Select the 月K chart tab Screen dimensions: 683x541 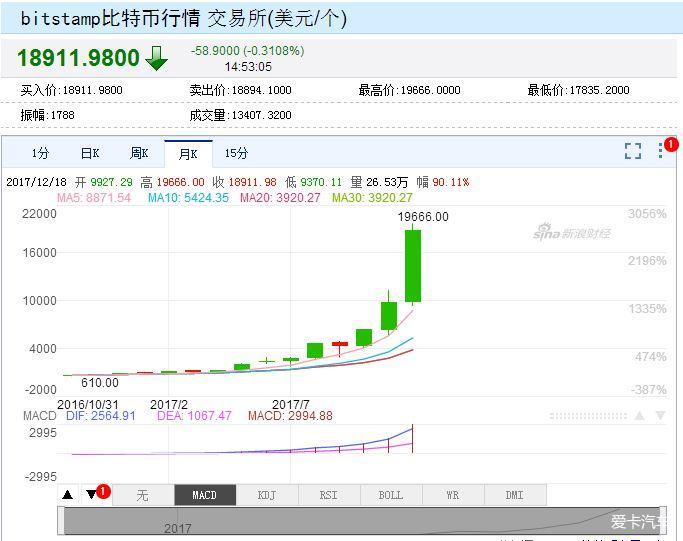[x=188, y=154]
